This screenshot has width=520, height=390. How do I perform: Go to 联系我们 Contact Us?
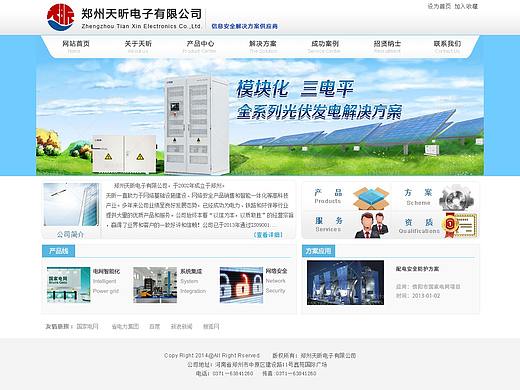447,47
